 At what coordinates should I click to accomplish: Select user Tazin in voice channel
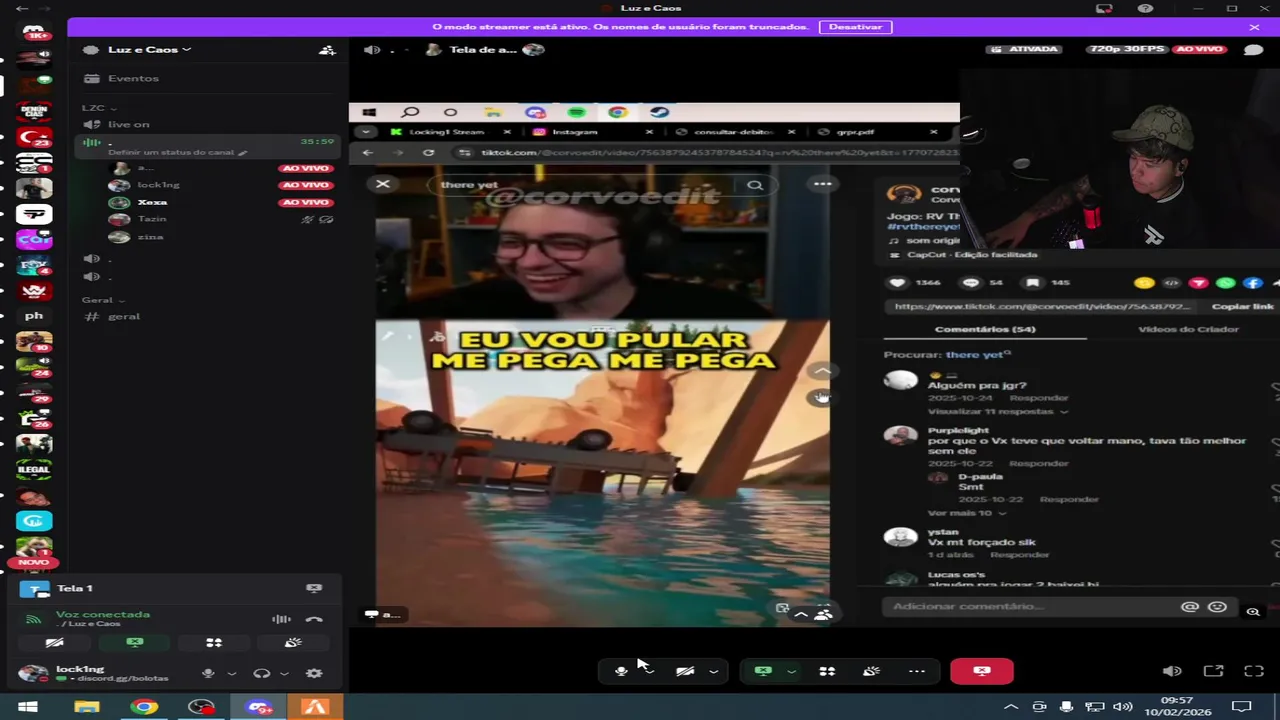coord(152,219)
